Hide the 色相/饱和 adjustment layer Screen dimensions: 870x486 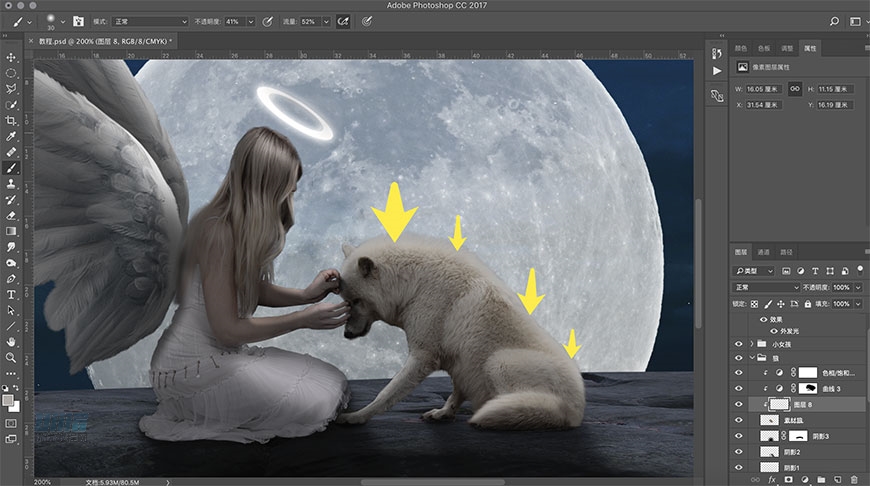click(739, 373)
